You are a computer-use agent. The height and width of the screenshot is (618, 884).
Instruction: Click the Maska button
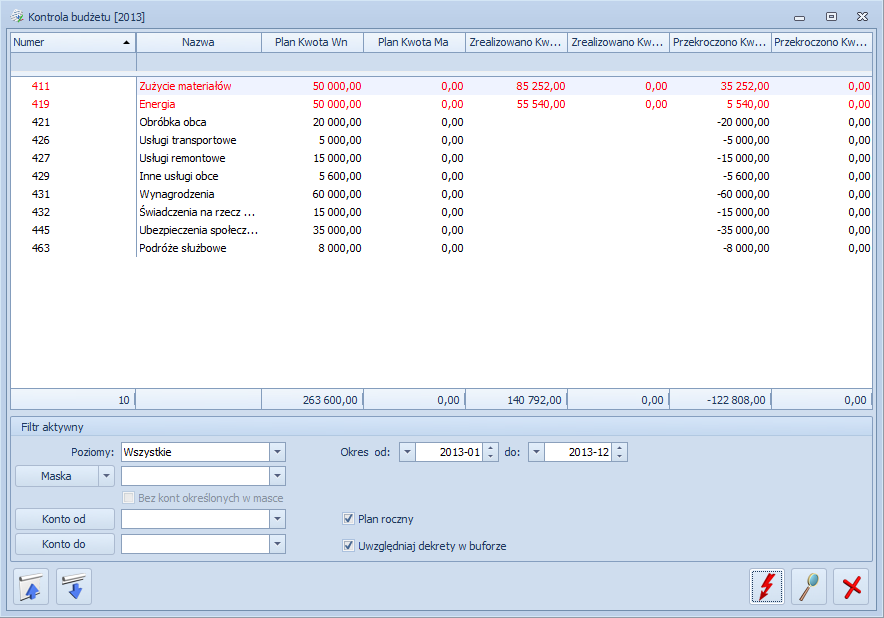pos(56,476)
